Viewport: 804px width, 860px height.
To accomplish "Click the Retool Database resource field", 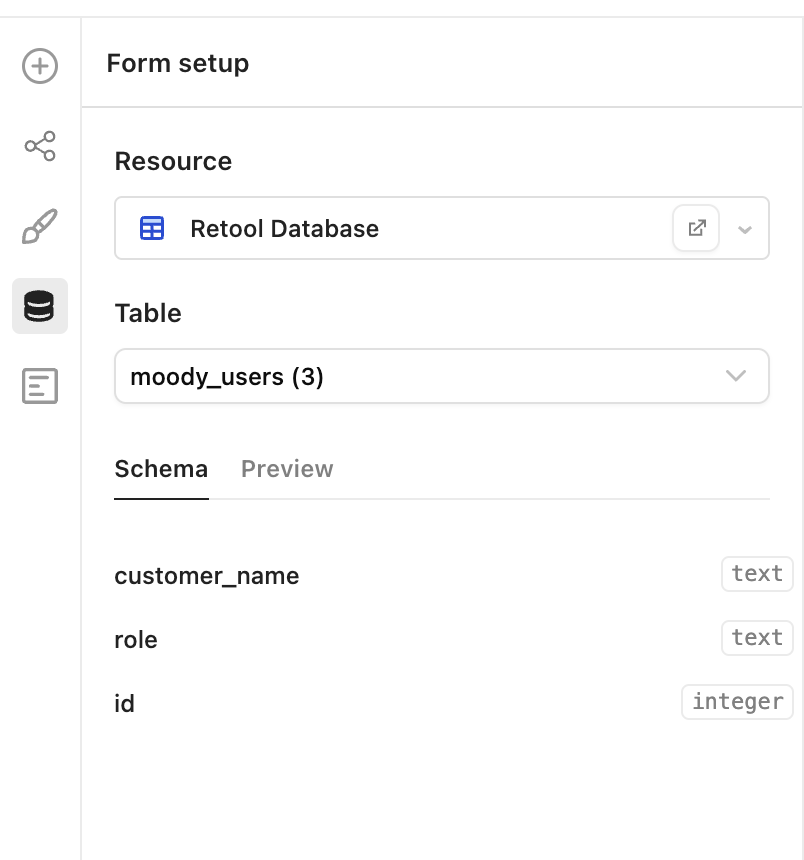I will click(442, 228).
